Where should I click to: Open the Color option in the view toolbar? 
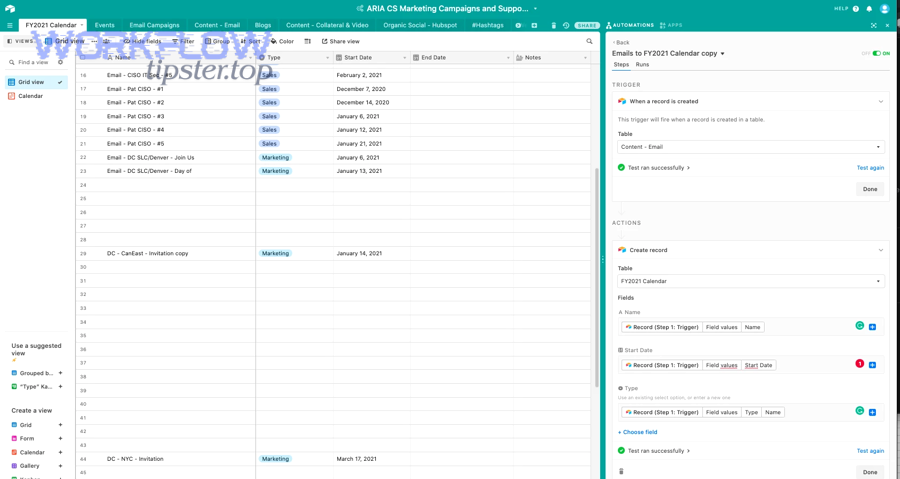tap(281, 41)
